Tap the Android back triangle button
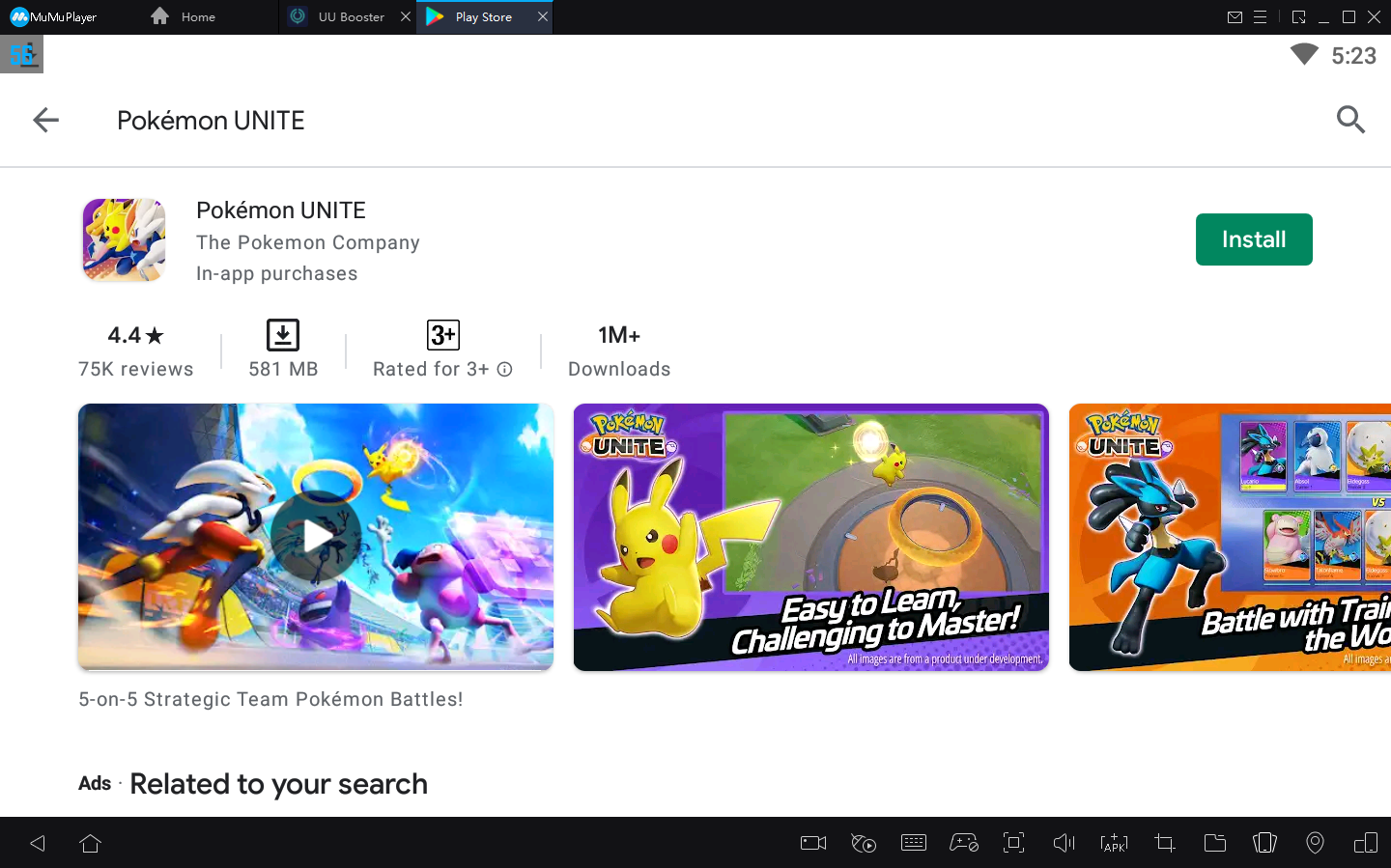Image resolution: width=1391 pixels, height=868 pixels. click(38, 843)
